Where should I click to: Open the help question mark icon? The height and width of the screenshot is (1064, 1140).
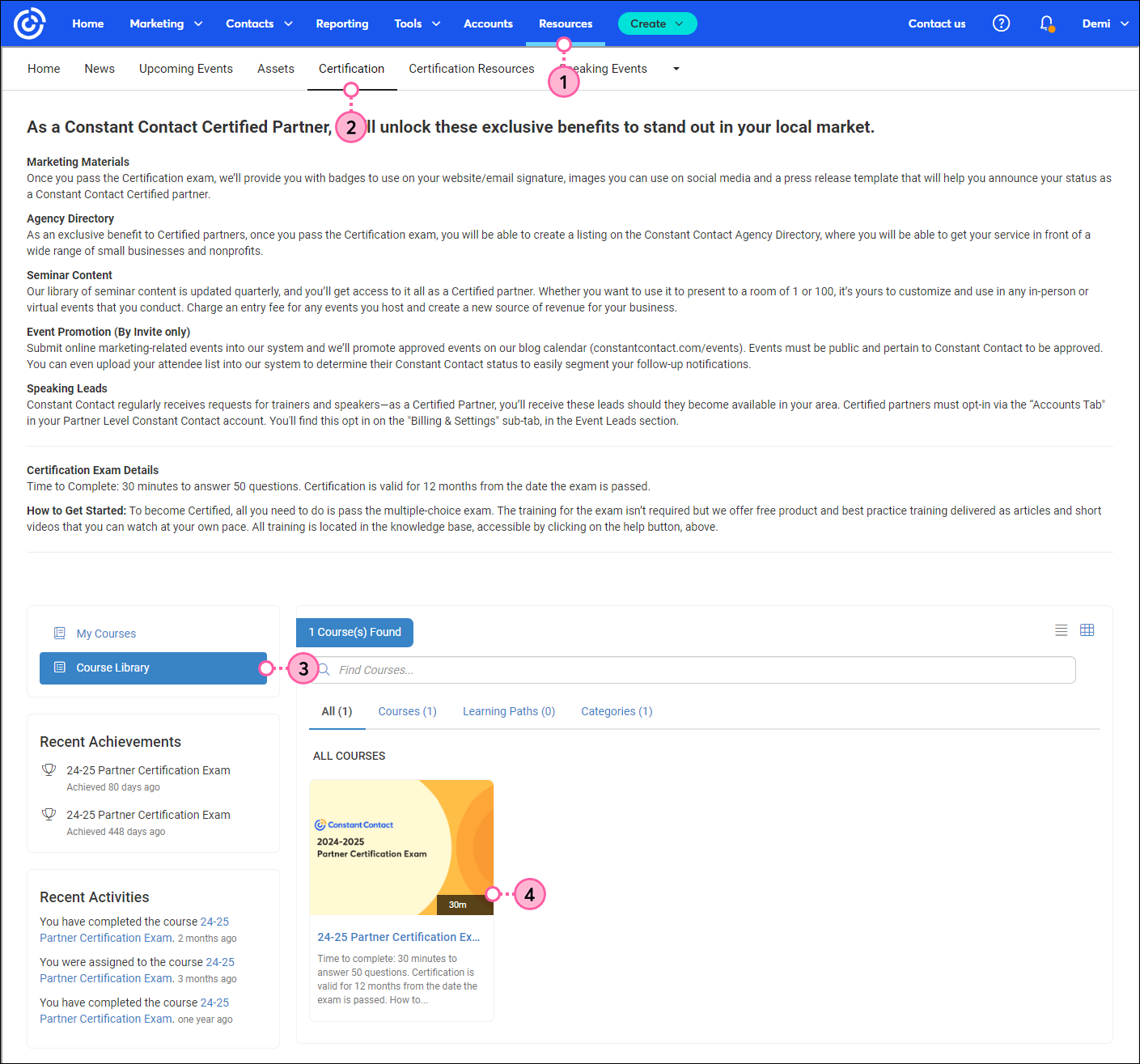click(1001, 23)
